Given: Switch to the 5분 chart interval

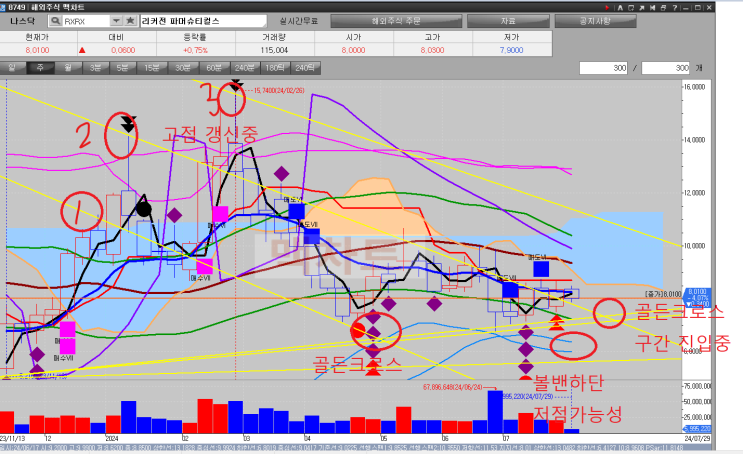Looking at the screenshot, I should 123,68.
